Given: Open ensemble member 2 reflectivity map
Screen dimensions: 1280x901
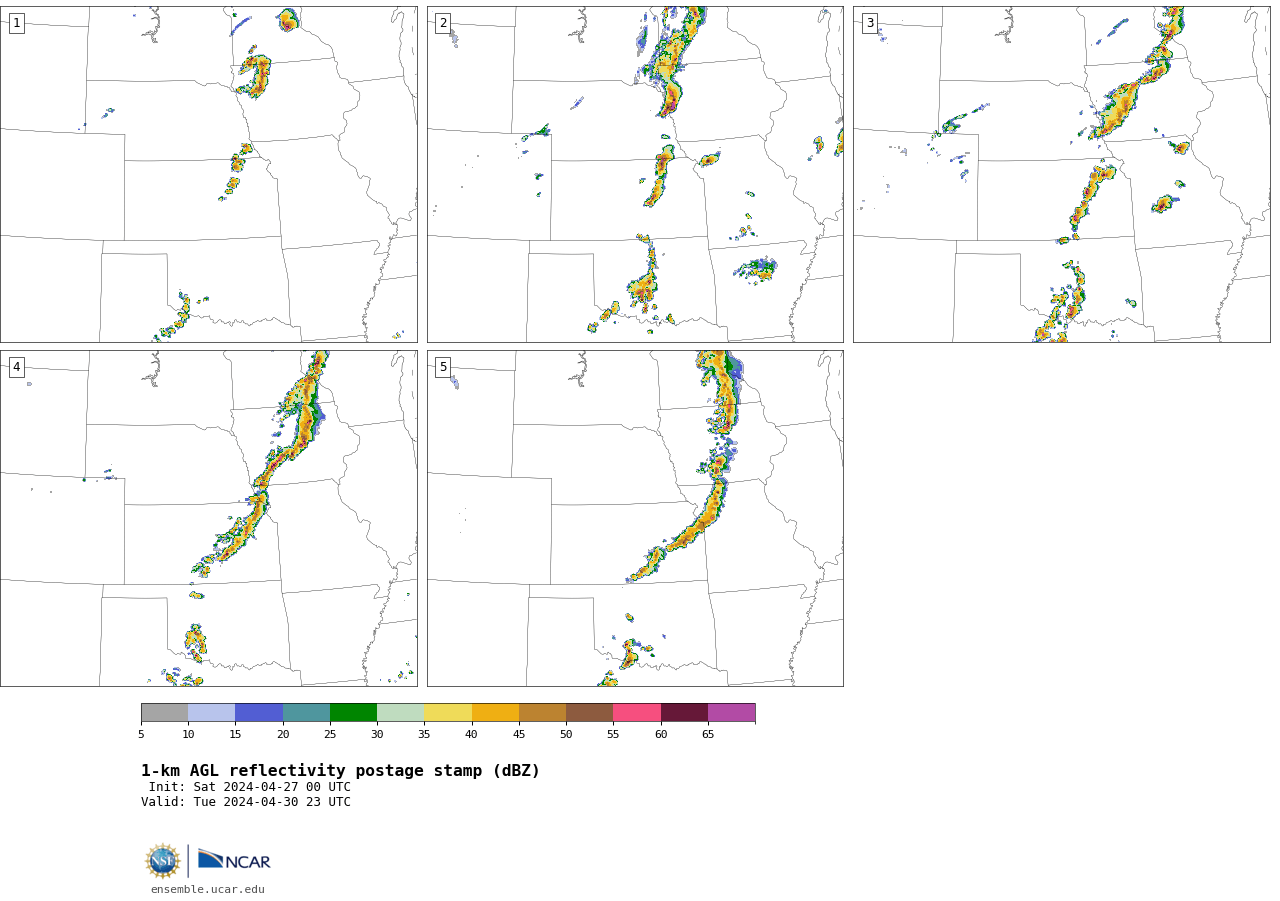Looking at the screenshot, I should click(635, 174).
